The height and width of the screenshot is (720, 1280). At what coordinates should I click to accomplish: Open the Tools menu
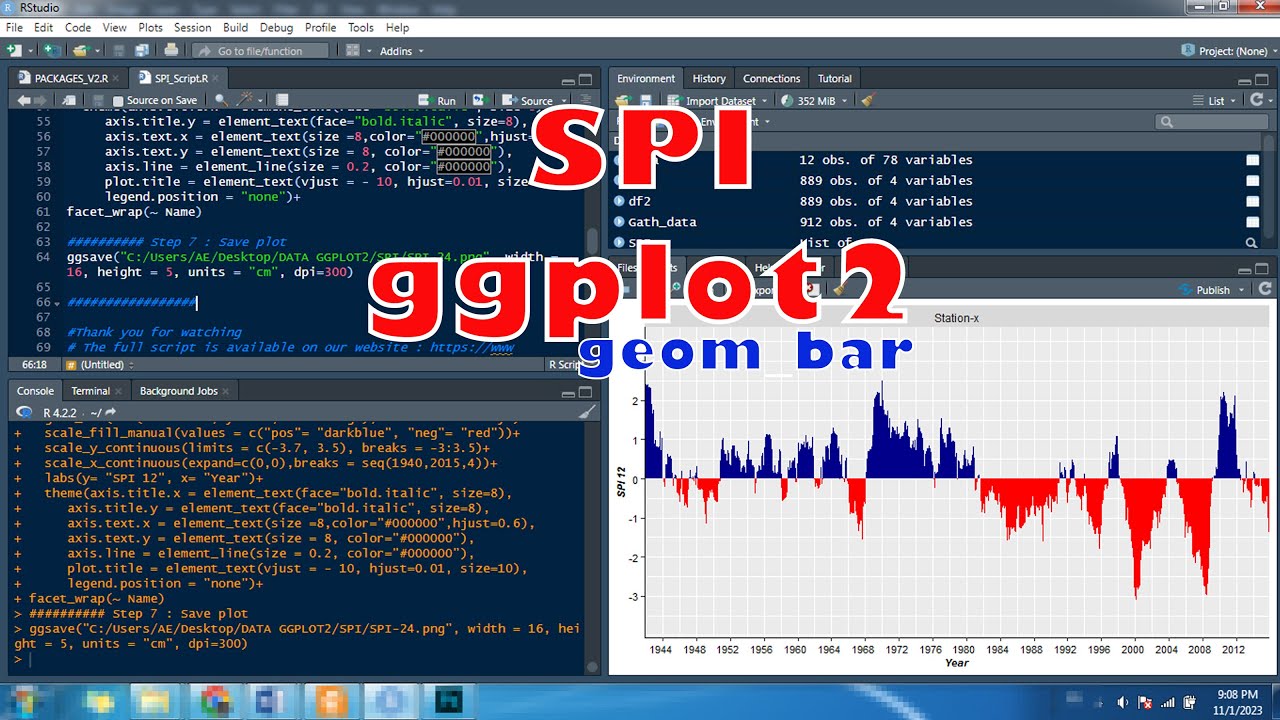tap(361, 28)
